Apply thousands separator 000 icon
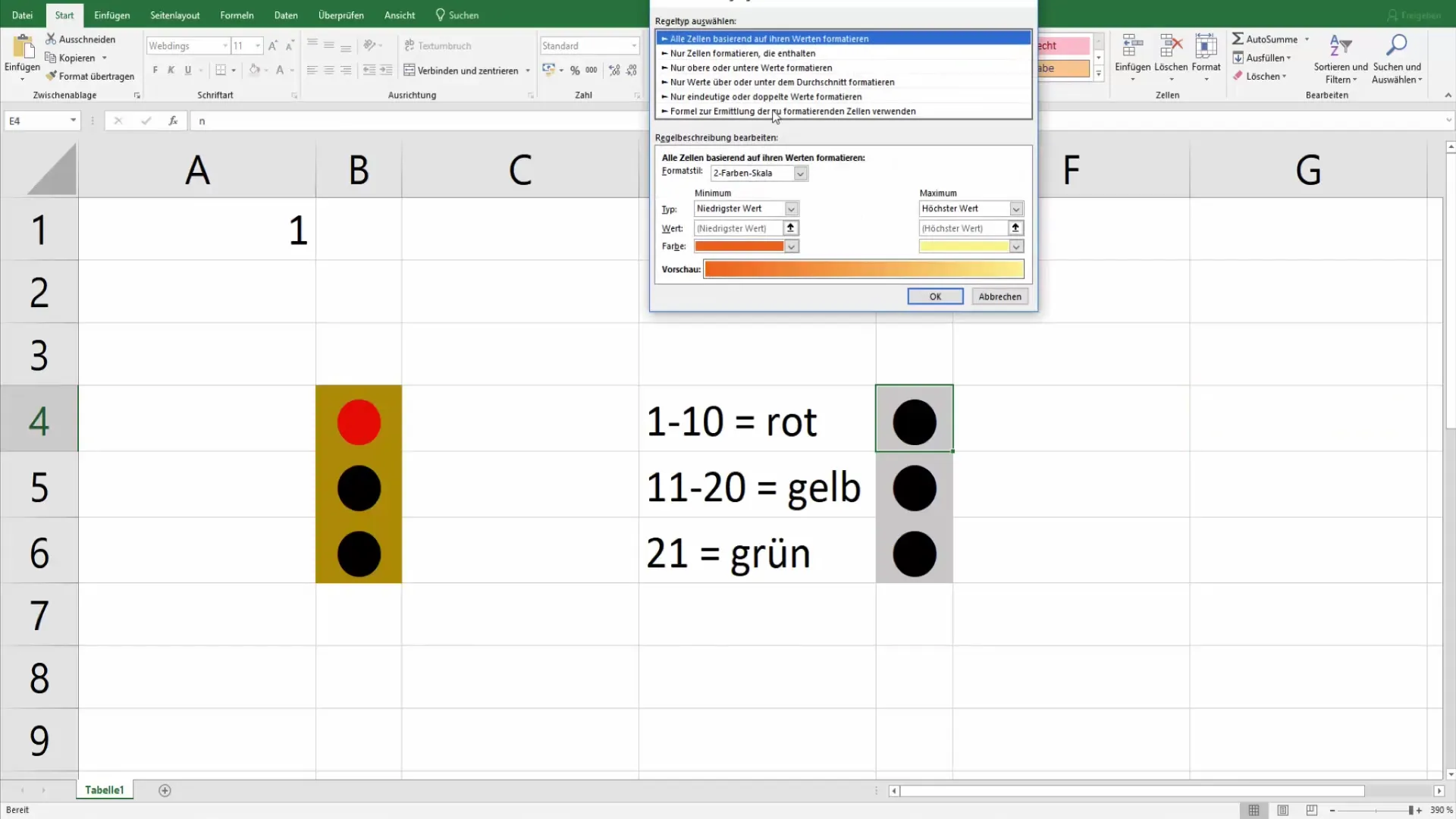Screen dimensions: 1456x819 pyautogui.click(x=591, y=70)
